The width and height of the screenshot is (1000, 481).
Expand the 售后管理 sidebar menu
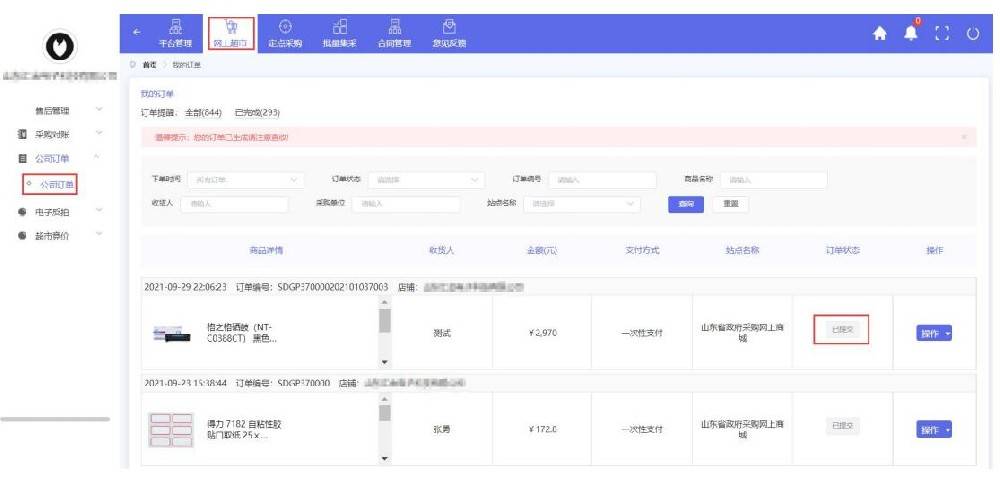[60, 109]
